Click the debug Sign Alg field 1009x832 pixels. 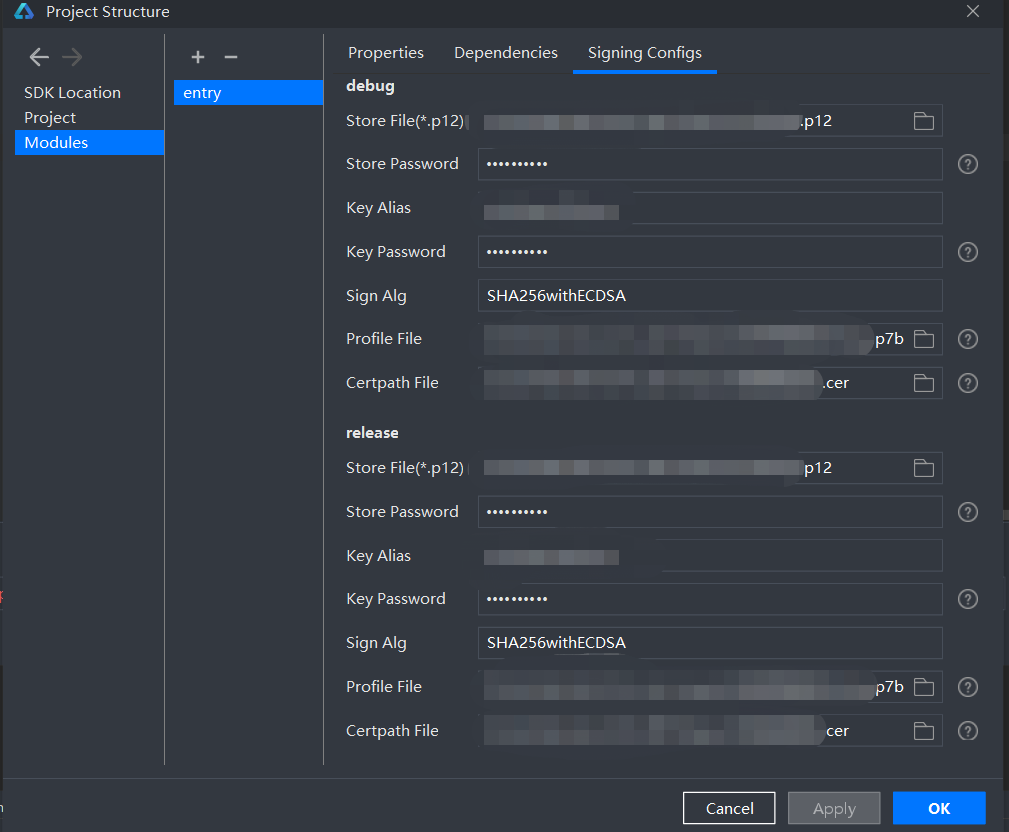pyautogui.click(x=709, y=296)
